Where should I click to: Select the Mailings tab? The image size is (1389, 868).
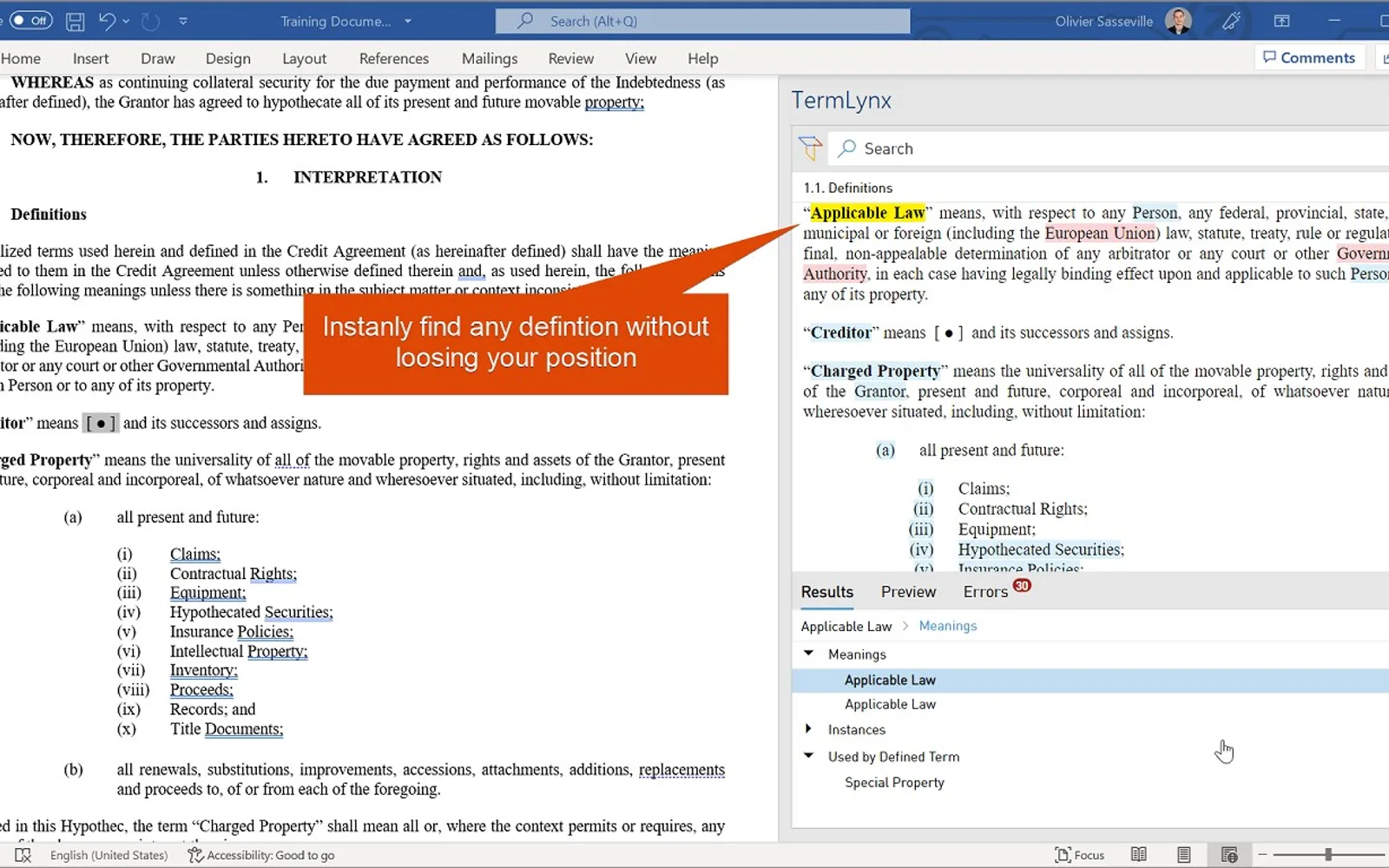tap(490, 58)
